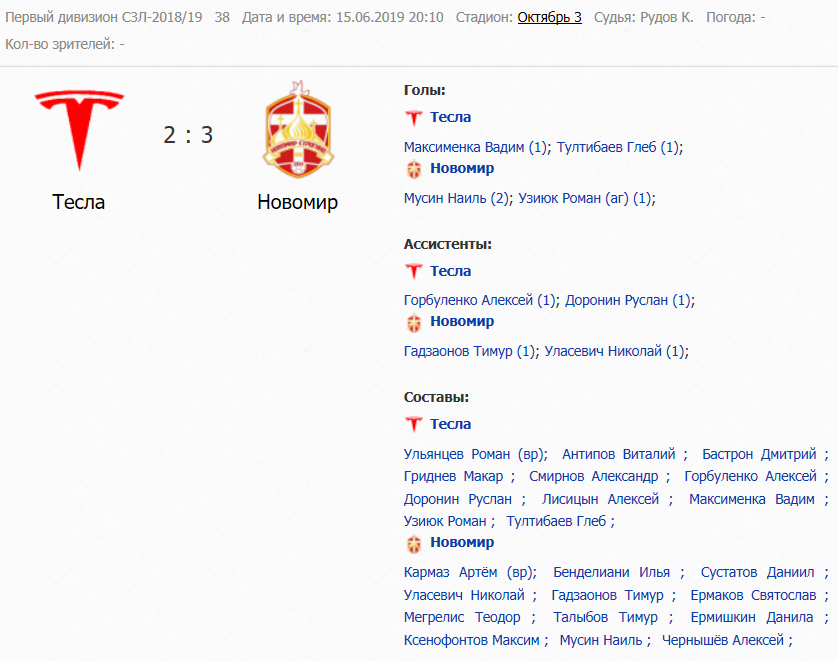Click the large Тесла team name caption

(x=79, y=202)
